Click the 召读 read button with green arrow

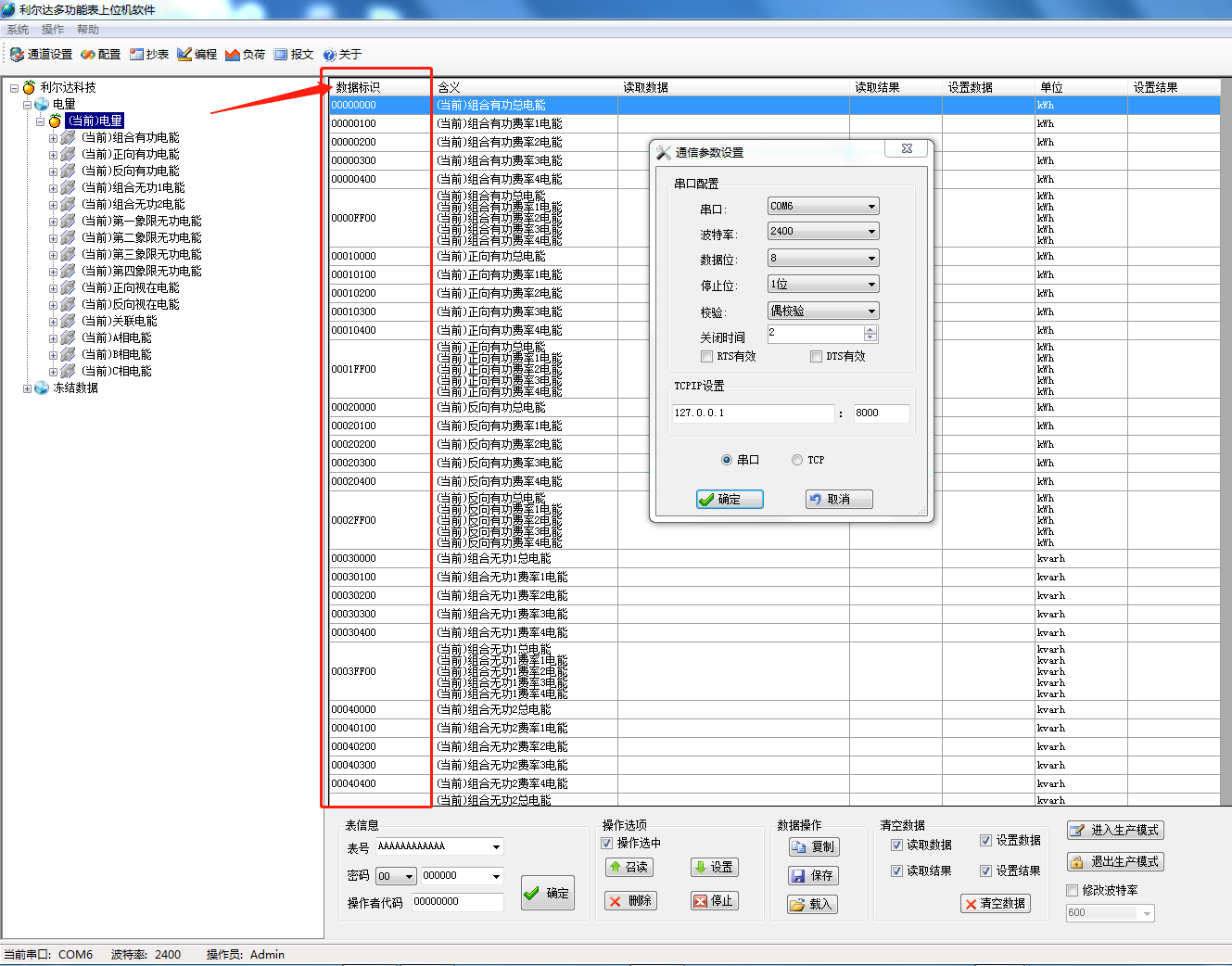click(629, 868)
